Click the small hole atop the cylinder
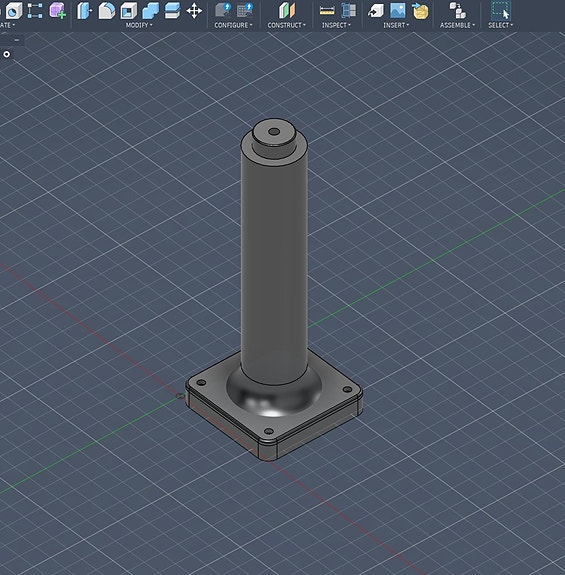 (x=274, y=132)
